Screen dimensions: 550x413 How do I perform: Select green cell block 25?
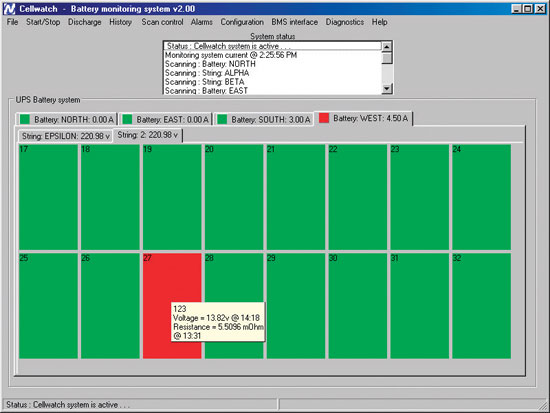click(x=48, y=306)
